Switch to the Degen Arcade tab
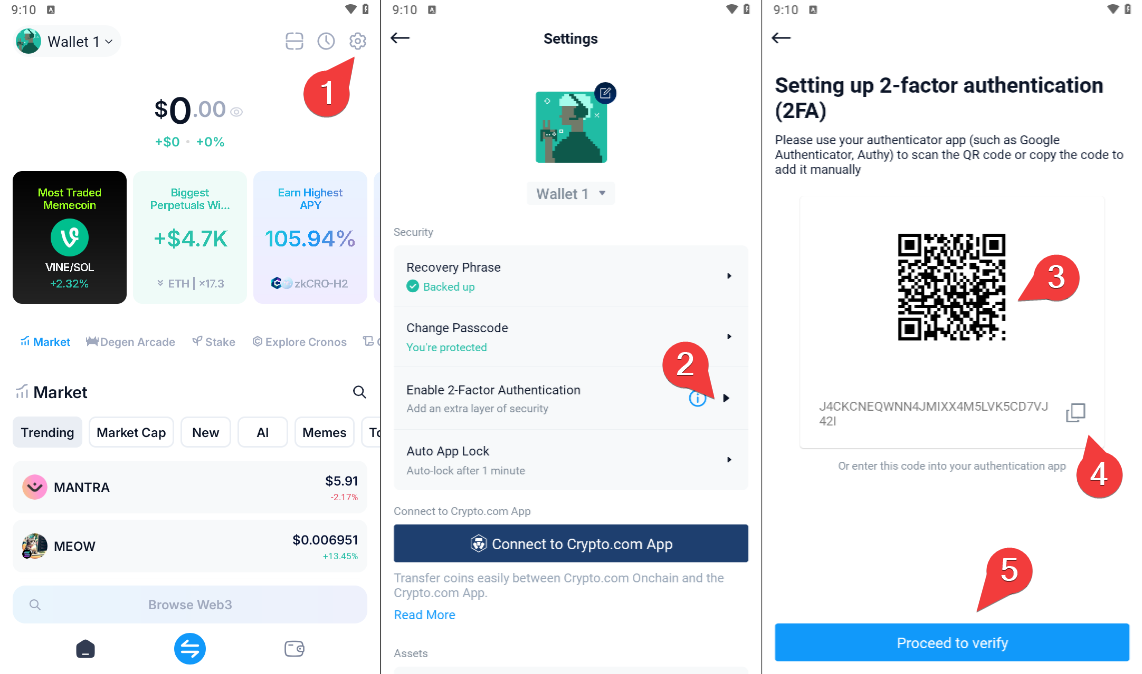Image resolution: width=1142 pixels, height=674 pixels. click(130, 342)
